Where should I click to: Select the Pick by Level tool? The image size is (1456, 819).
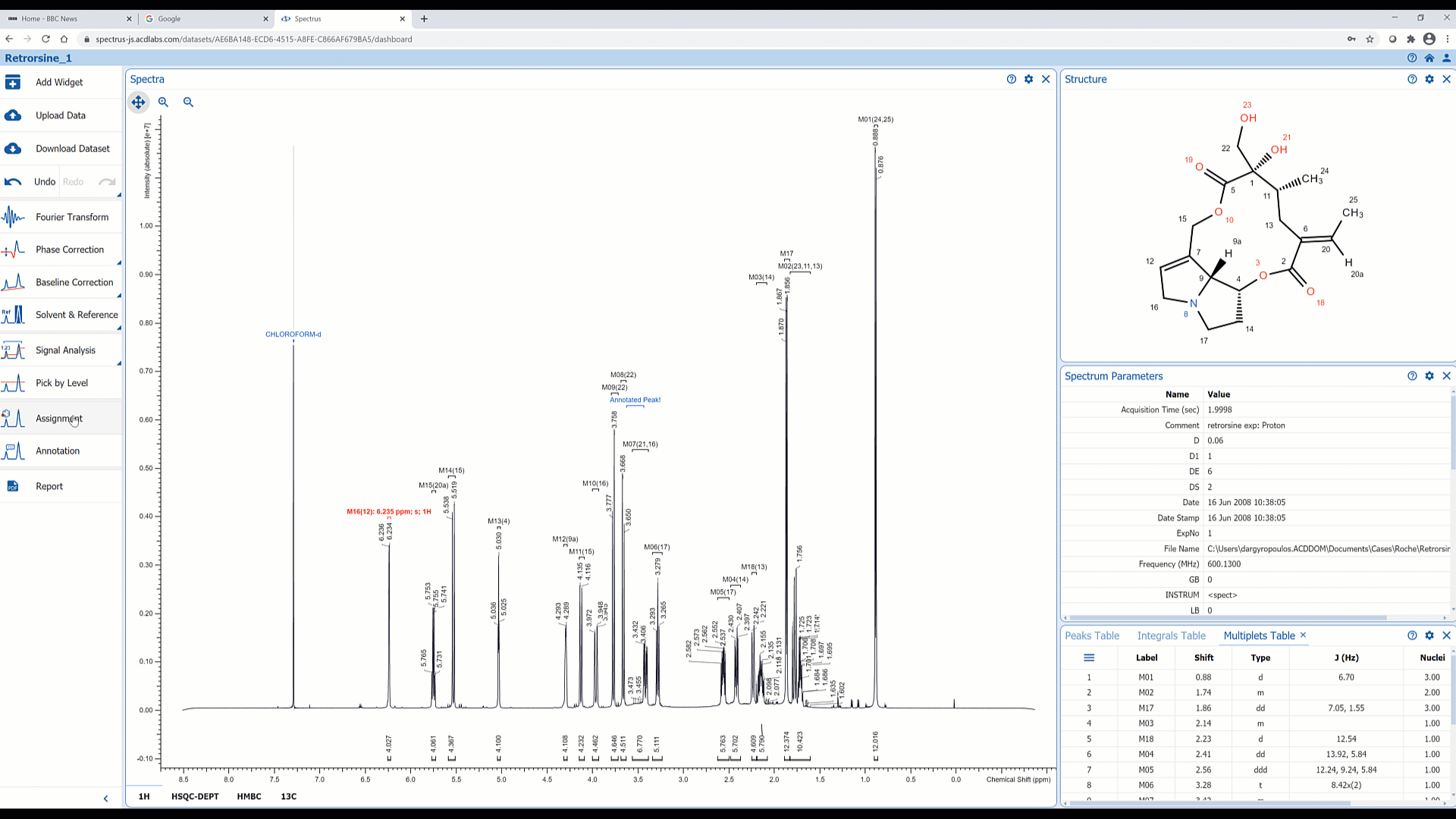[61, 383]
